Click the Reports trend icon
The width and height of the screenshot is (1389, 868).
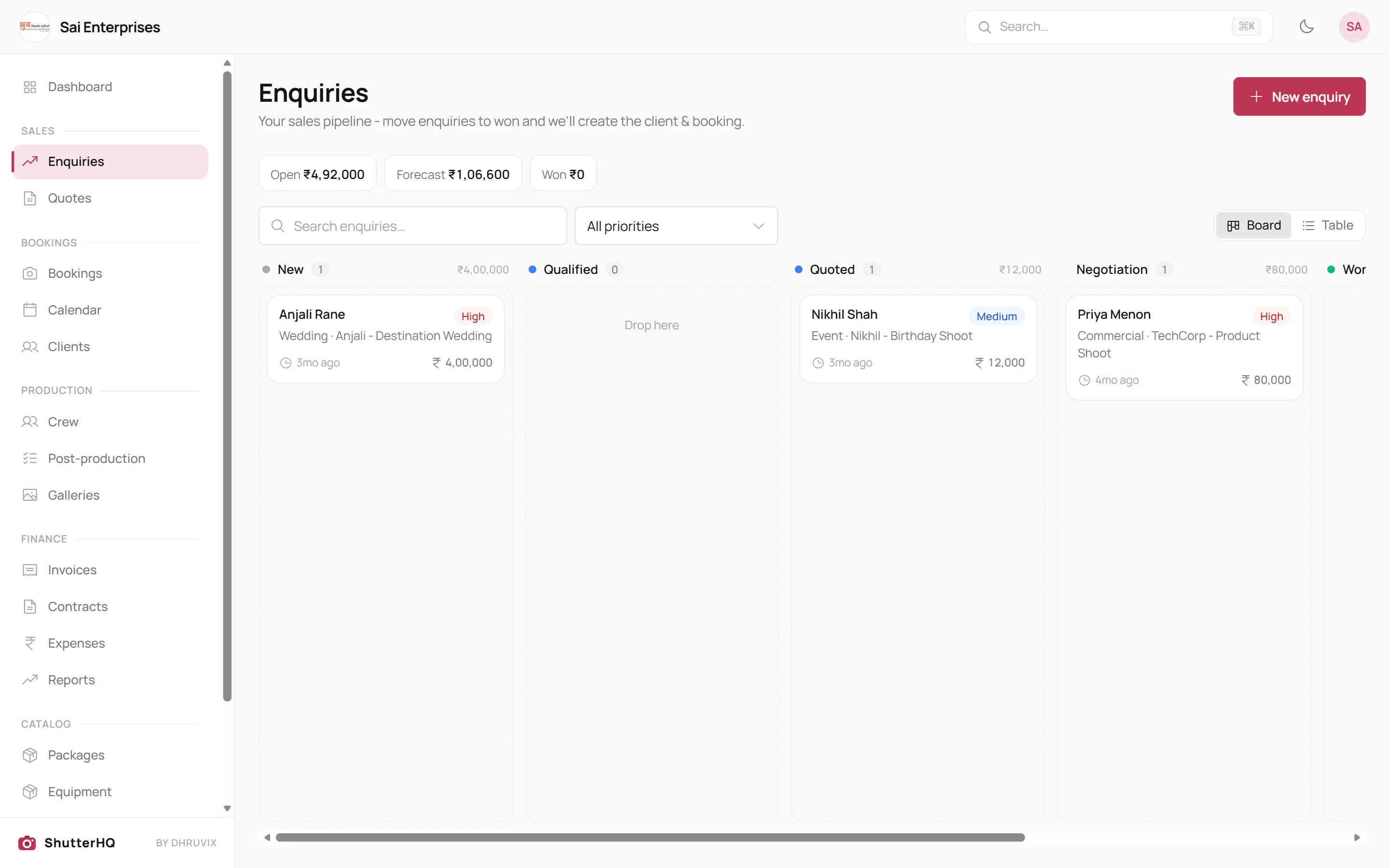[30, 680]
